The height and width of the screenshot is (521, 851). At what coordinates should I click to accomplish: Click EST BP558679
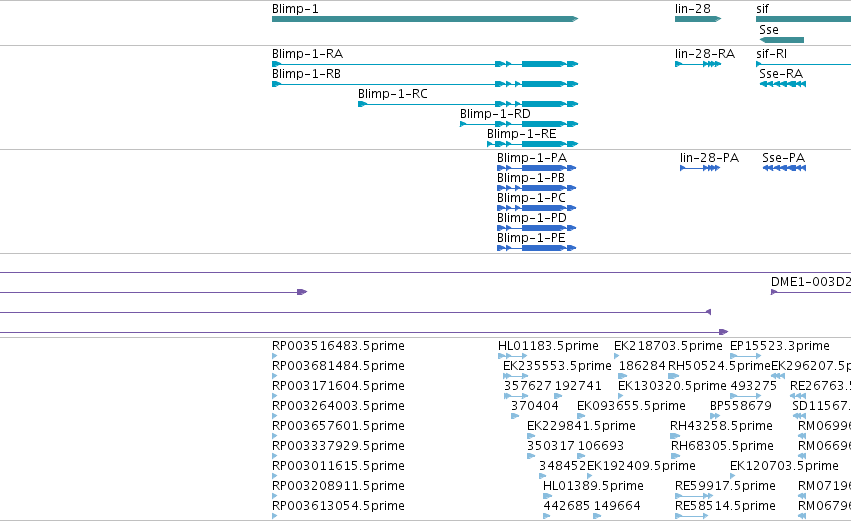(741, 406)
